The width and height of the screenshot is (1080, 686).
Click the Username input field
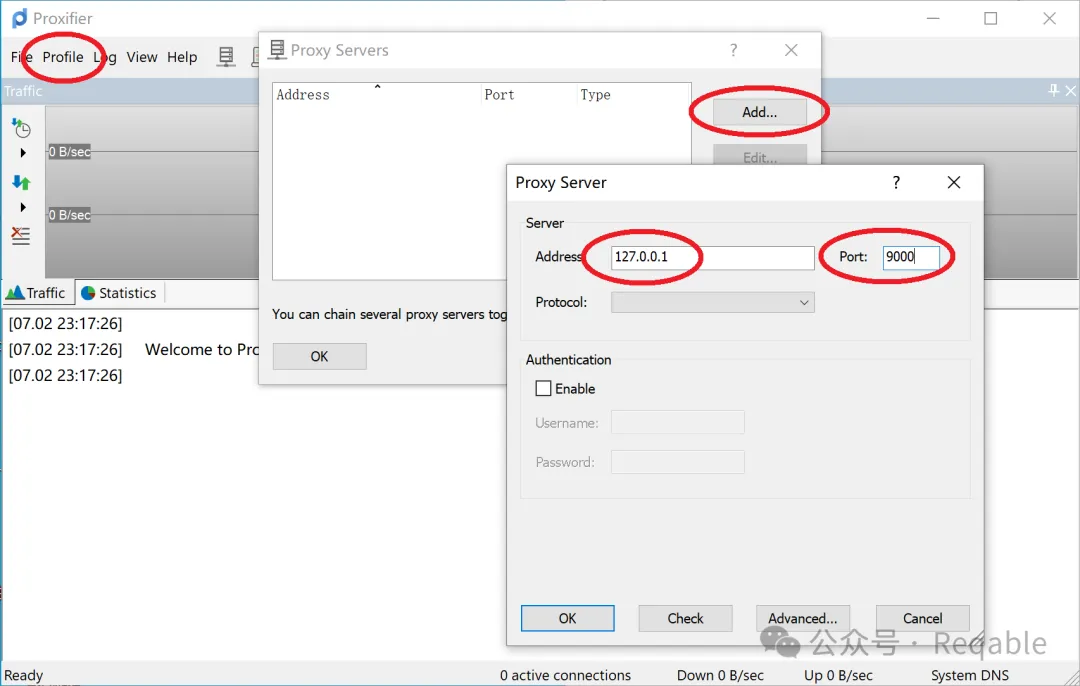(678, 422)
